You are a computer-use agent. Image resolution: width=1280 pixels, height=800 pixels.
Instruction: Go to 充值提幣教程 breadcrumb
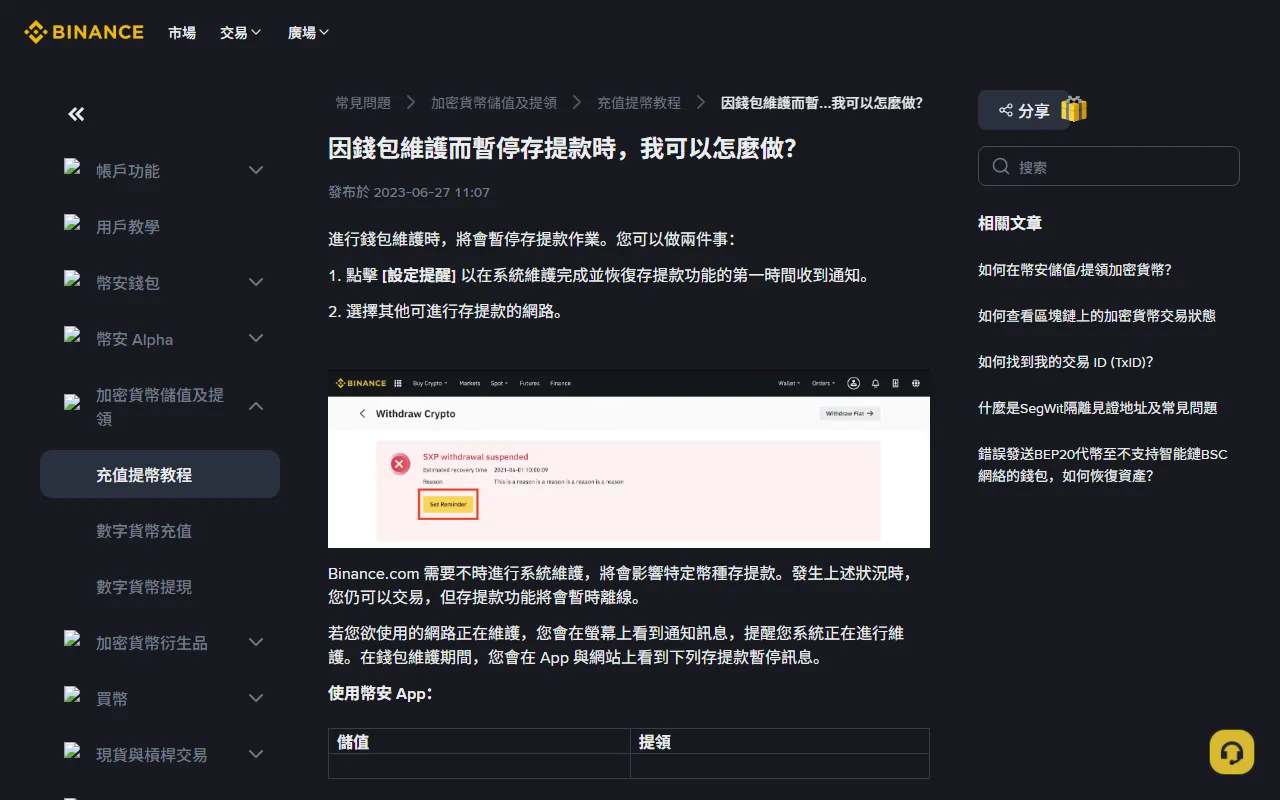(x=639, y=103)
